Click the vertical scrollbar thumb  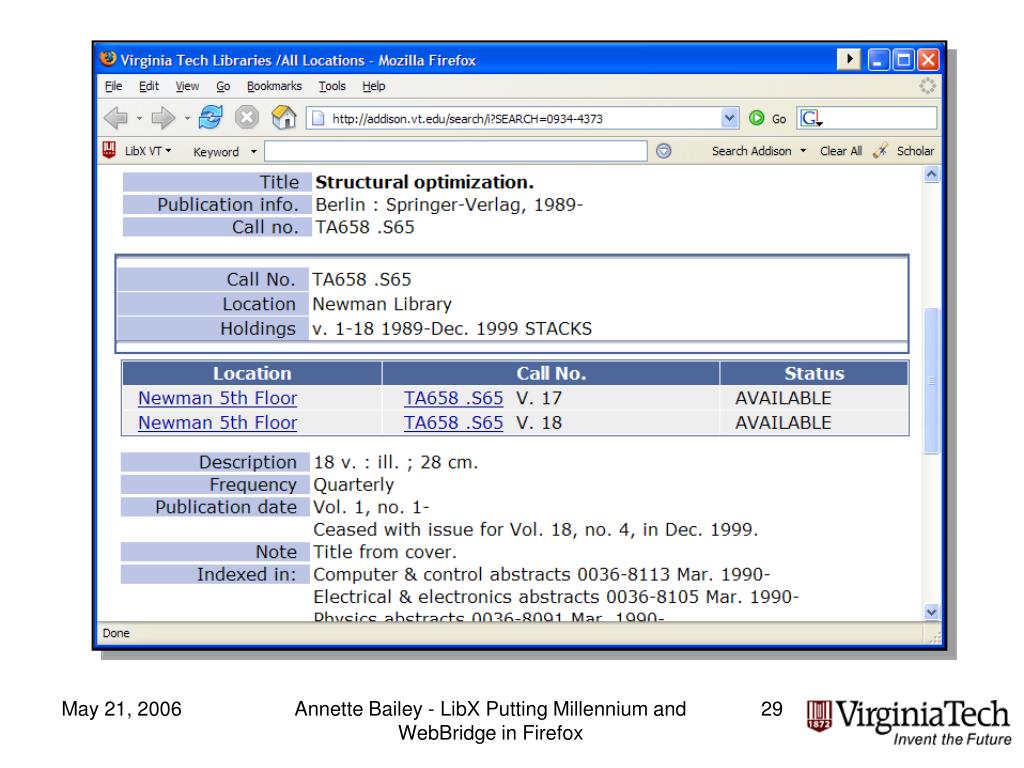tap(931, 380)
